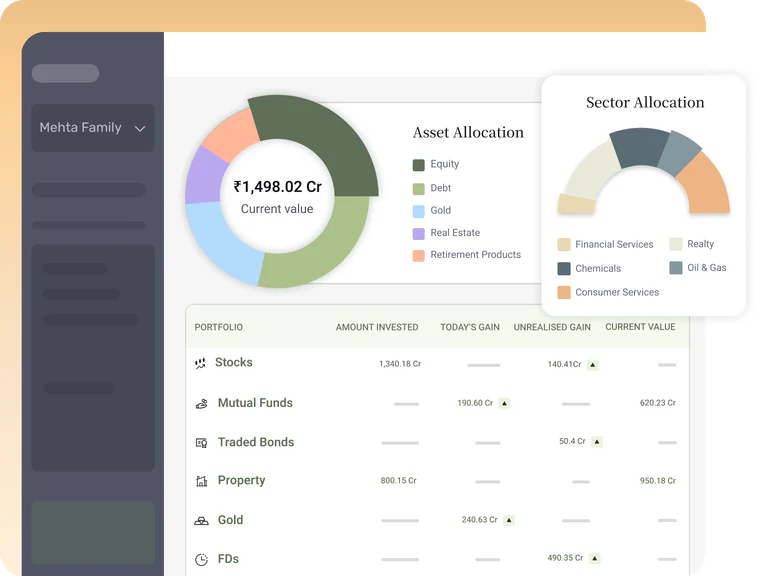Select the Real Estate legend swatch
This screenshot has width=764, height=576.
click(x=419, y=233)
